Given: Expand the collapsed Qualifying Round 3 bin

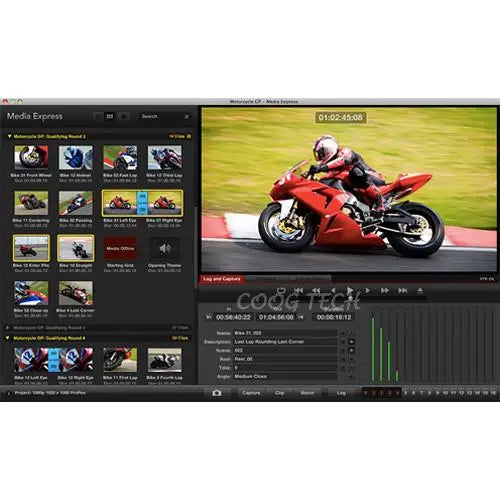Looking at the screenshot, I should 8,328.
